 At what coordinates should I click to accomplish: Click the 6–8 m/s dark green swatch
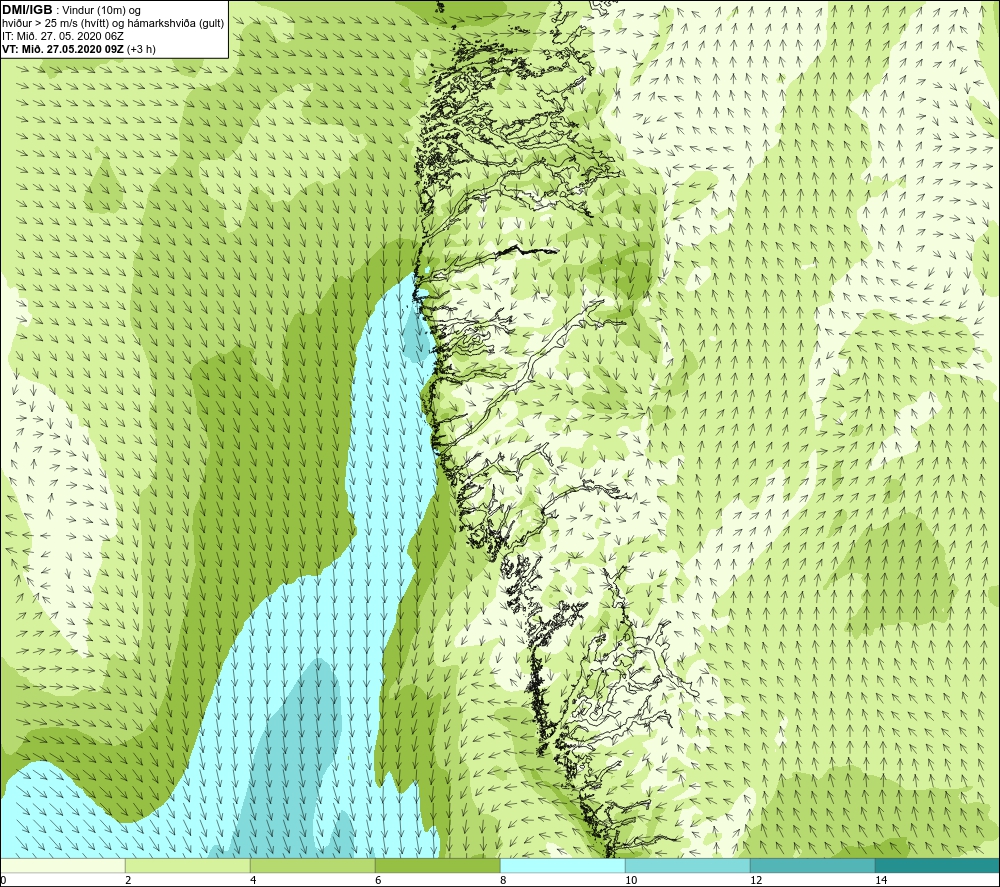tap(438, 866)
